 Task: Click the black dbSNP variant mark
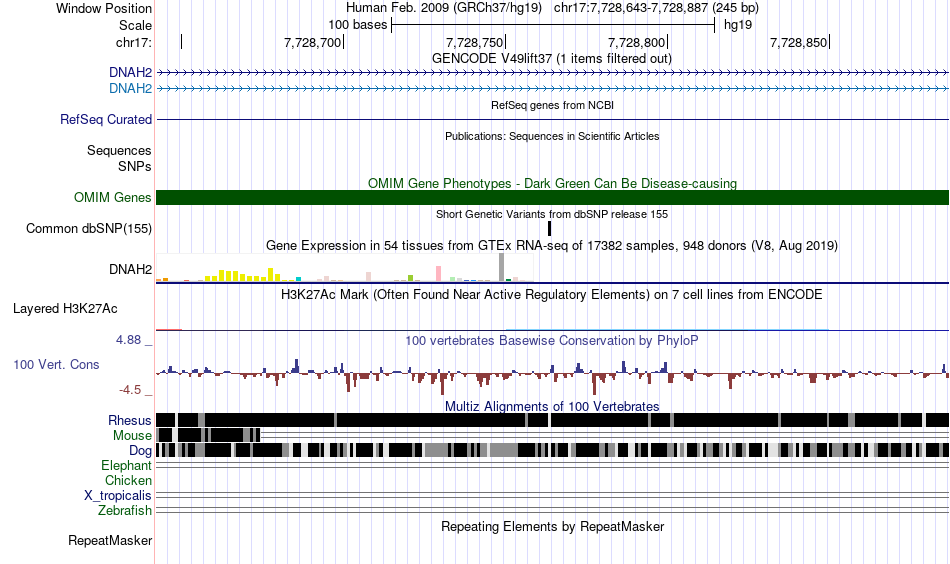coord(550,228)
